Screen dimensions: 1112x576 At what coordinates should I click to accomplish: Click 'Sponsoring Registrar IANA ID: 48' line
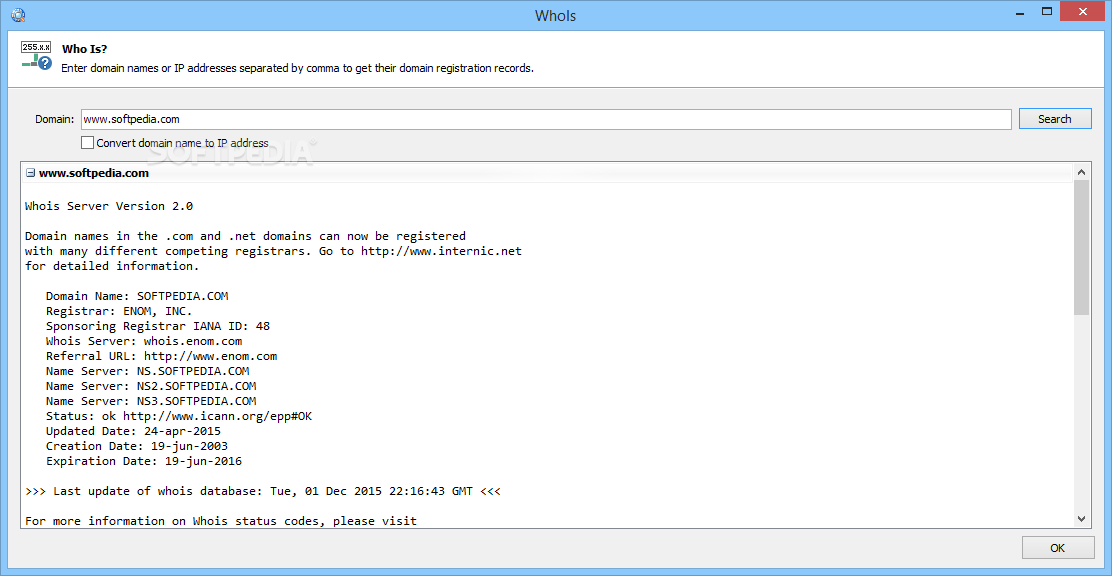(x=157, y=326)
